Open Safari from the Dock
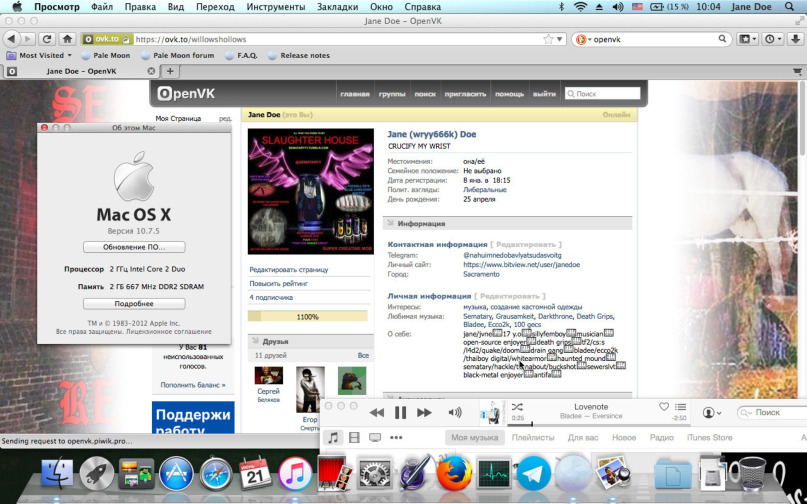This screenshot has width=807, height=504. coord(216,473)
